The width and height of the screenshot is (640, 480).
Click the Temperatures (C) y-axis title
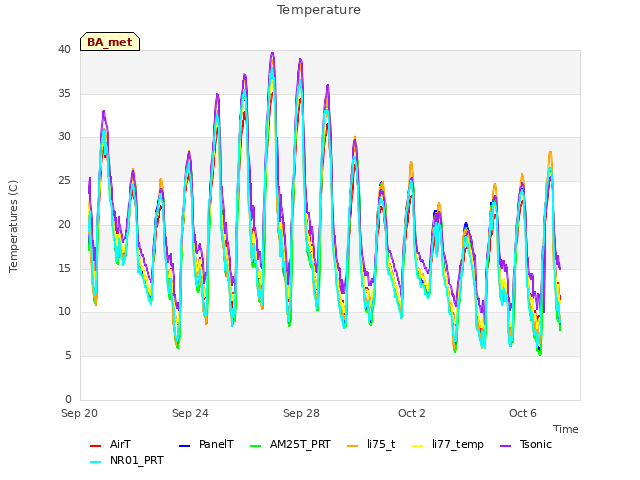pyautogui.click(x=13, y=226)
